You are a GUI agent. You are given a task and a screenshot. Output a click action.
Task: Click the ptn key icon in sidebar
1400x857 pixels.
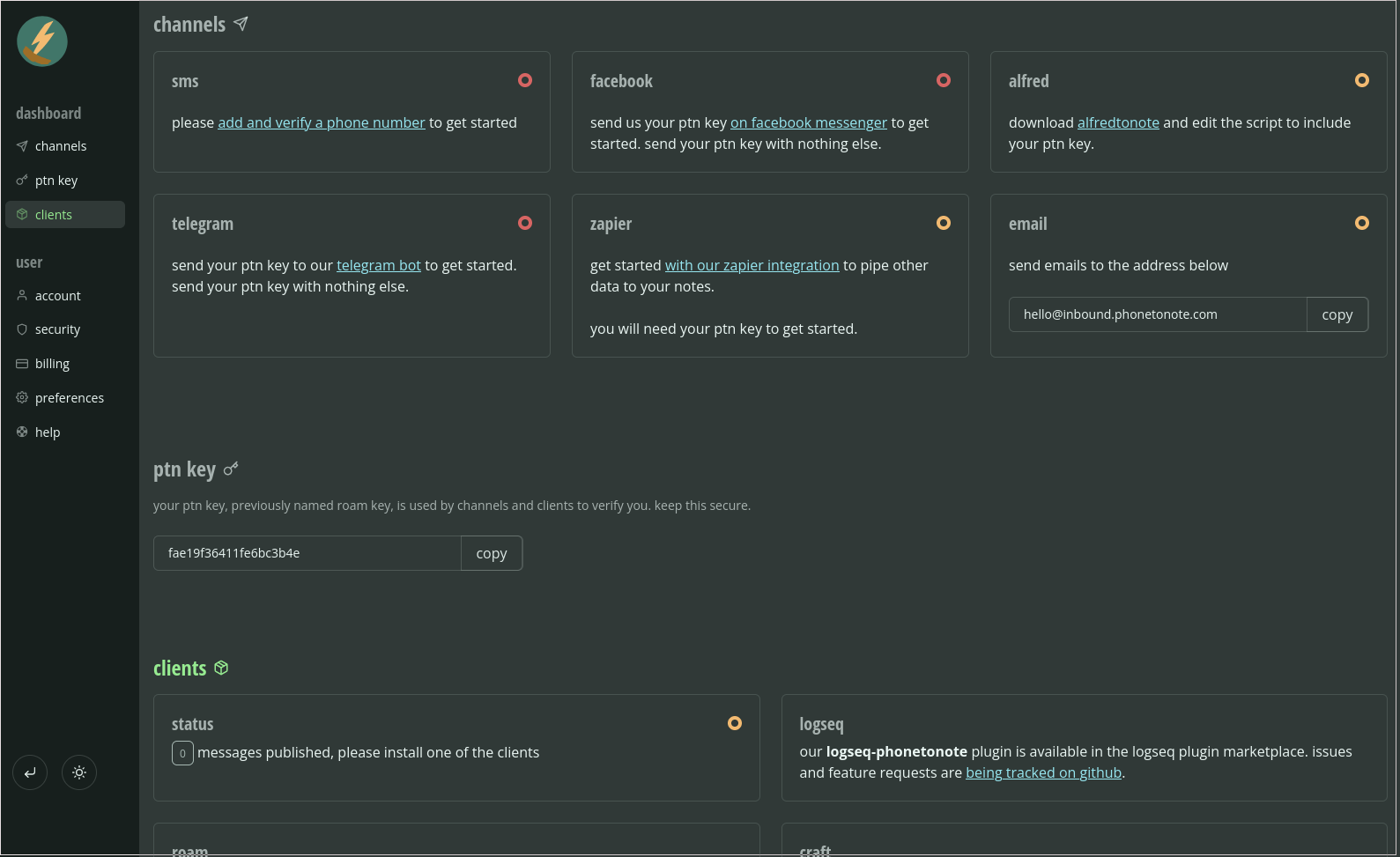[22, 181]
